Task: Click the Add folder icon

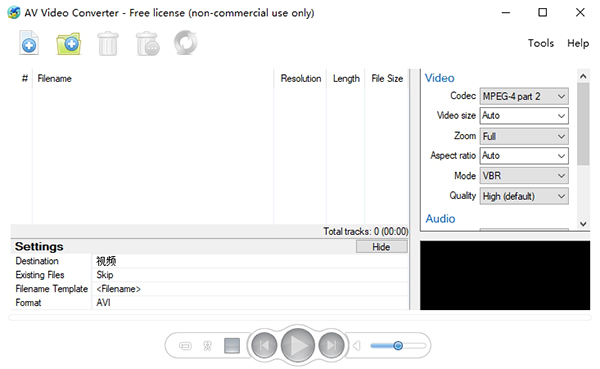Action: click(x=69, y=44)
